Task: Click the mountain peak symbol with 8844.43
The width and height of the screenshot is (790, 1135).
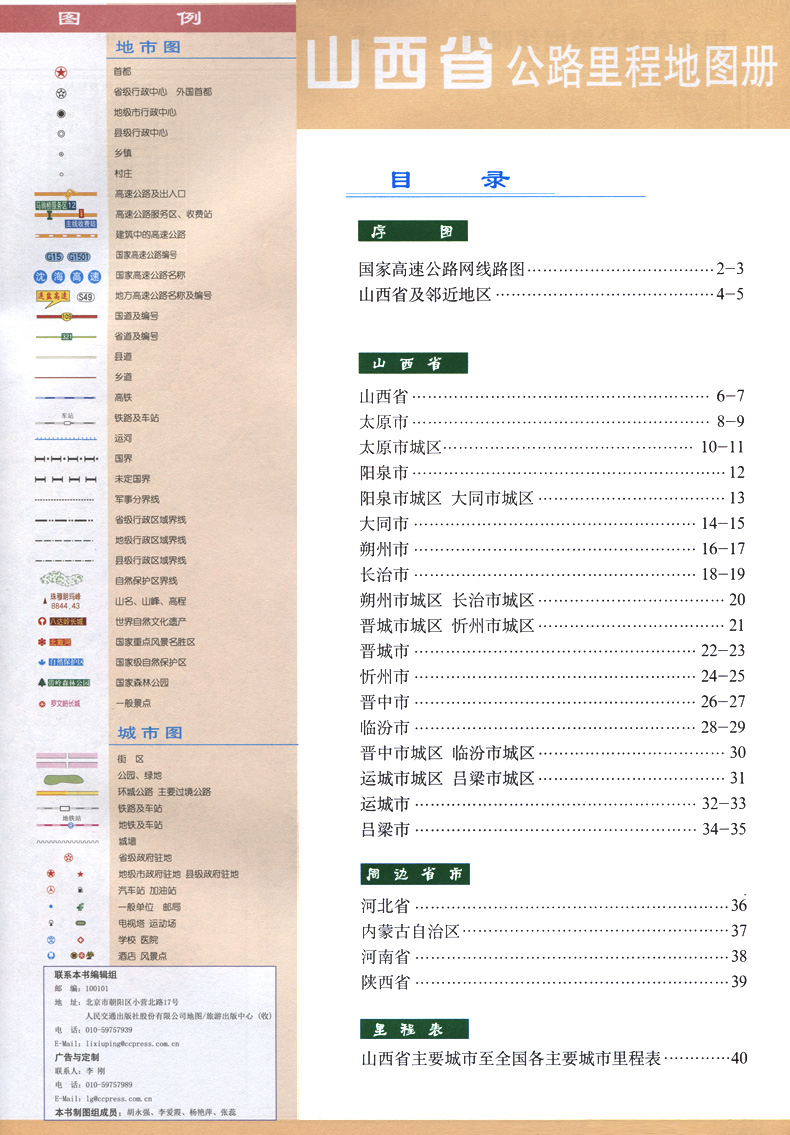Action: 64,602
